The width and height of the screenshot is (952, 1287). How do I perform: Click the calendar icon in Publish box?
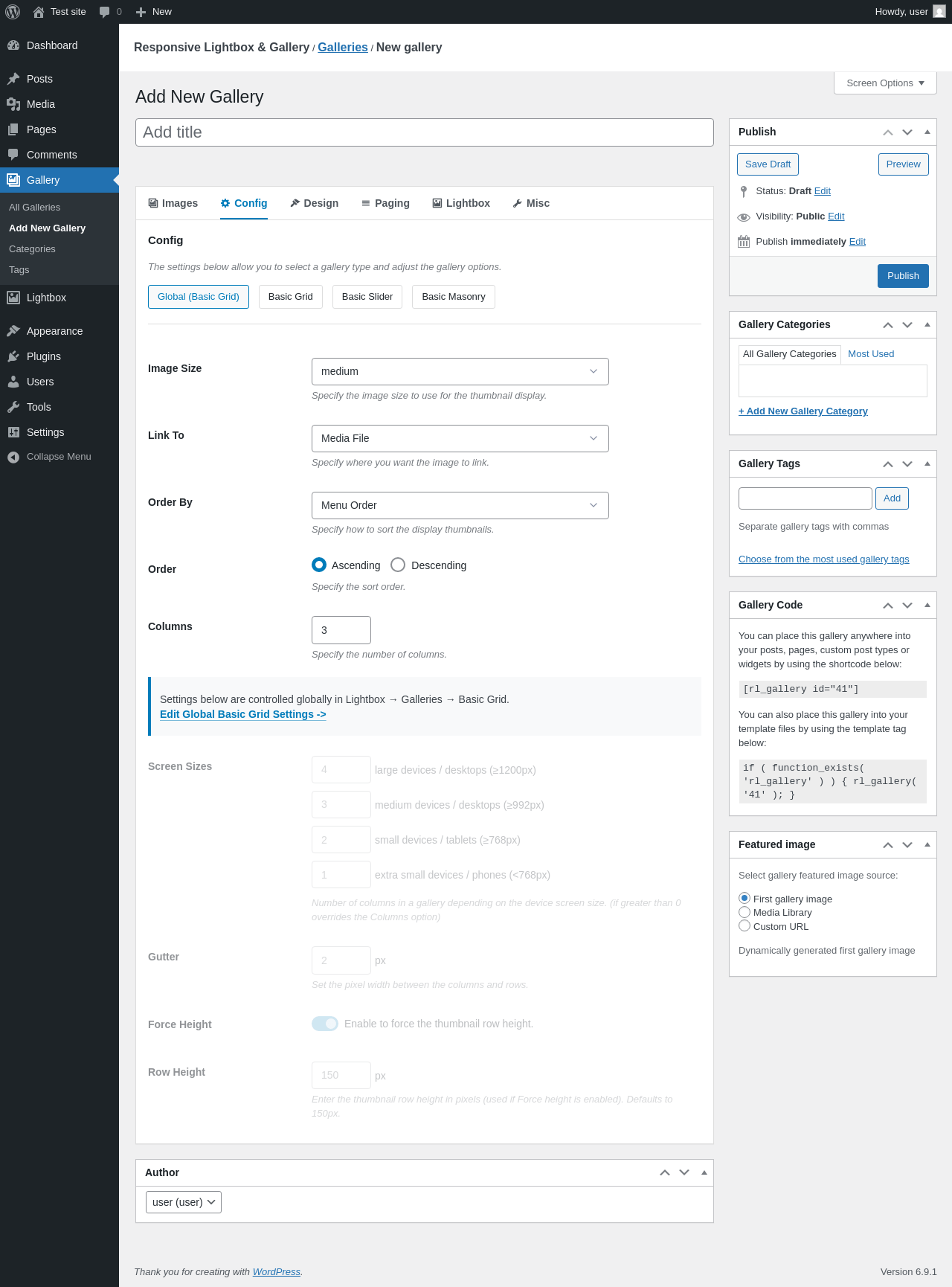click(744, 242)
